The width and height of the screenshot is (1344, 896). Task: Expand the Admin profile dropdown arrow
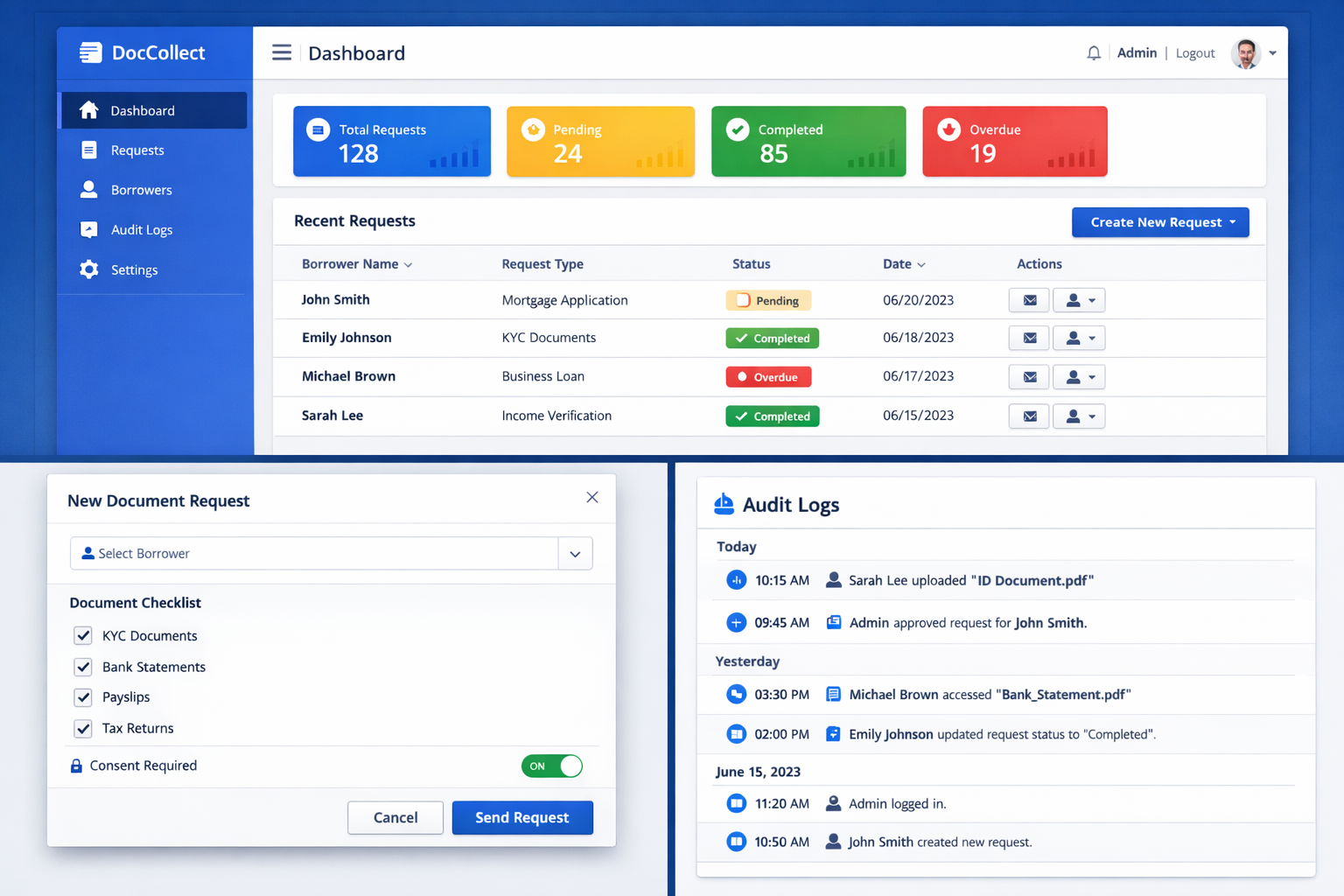click(x=1274, y=52)
